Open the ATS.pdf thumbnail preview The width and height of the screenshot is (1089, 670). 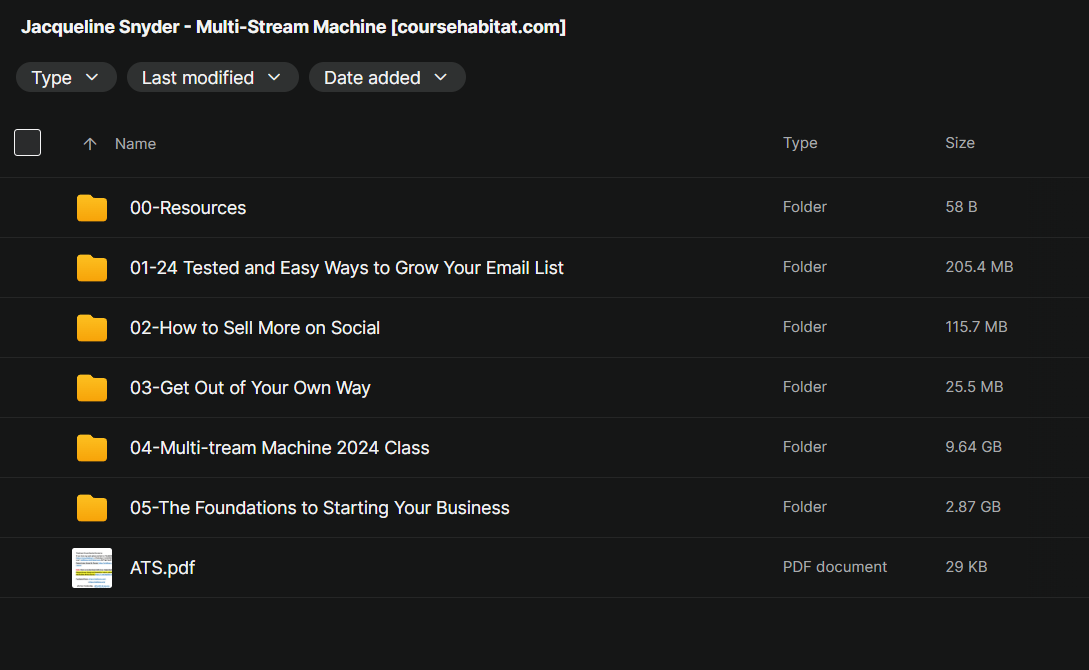92,568
